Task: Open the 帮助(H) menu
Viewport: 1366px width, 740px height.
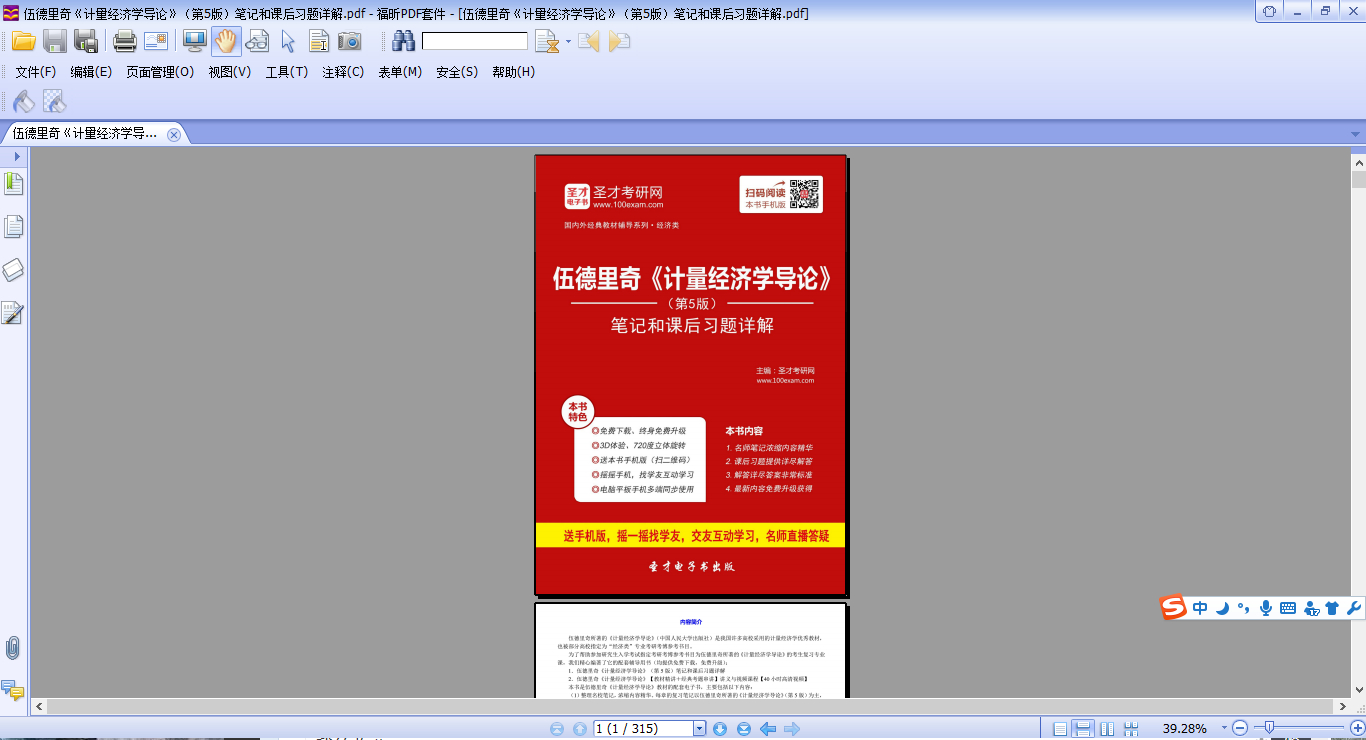Action: pyautogui.click(x=514, y=72)
